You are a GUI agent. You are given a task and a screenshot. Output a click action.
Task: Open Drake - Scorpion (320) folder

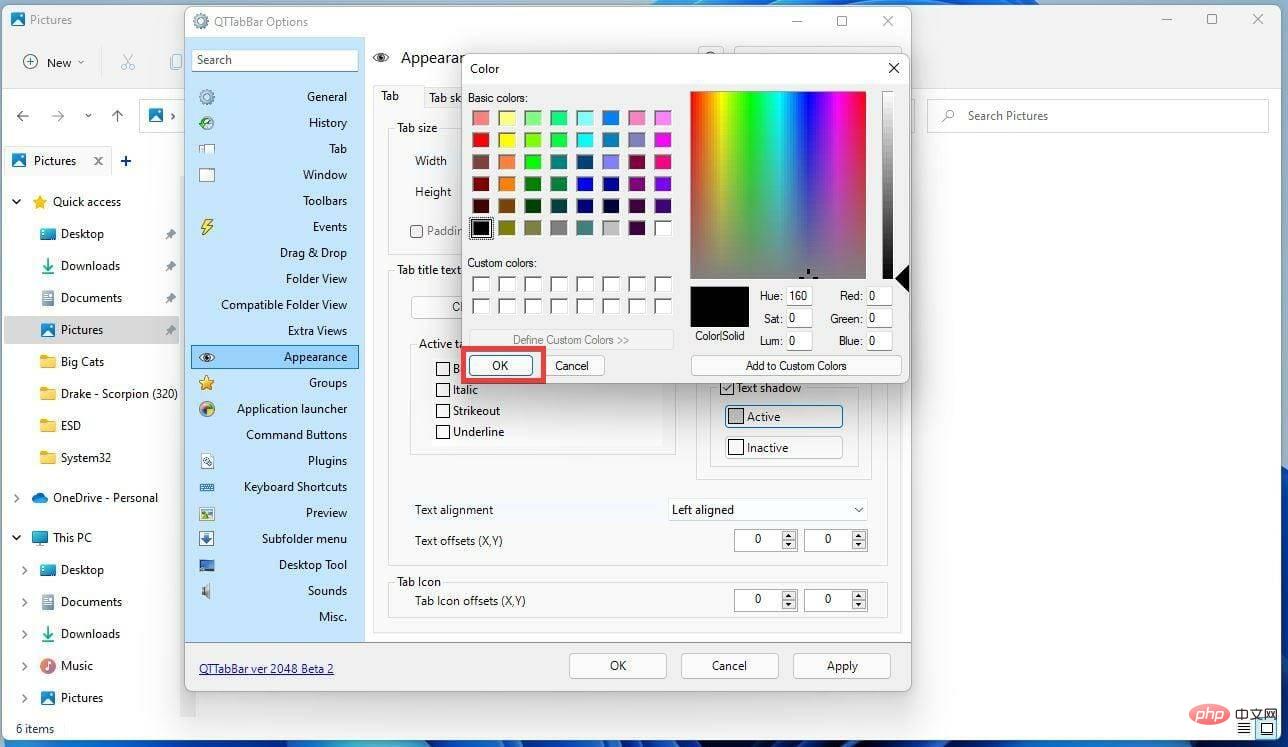[107, 394]
